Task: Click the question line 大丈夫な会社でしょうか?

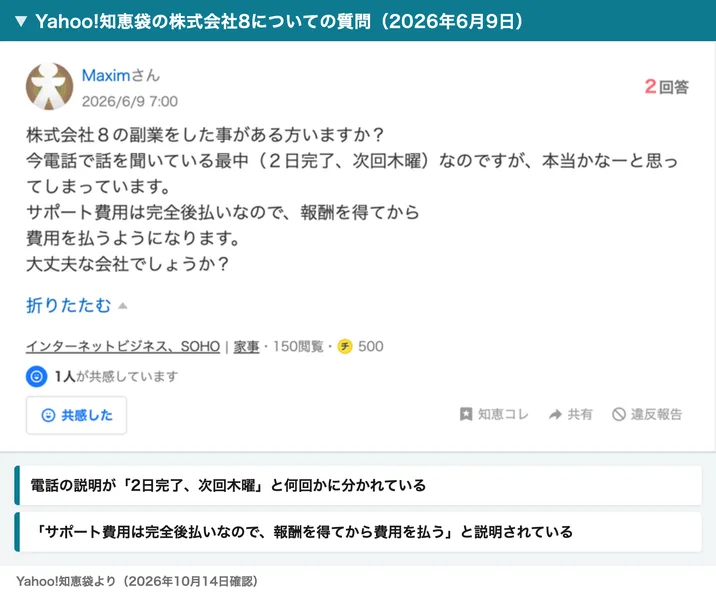Action: pos(127,264)
